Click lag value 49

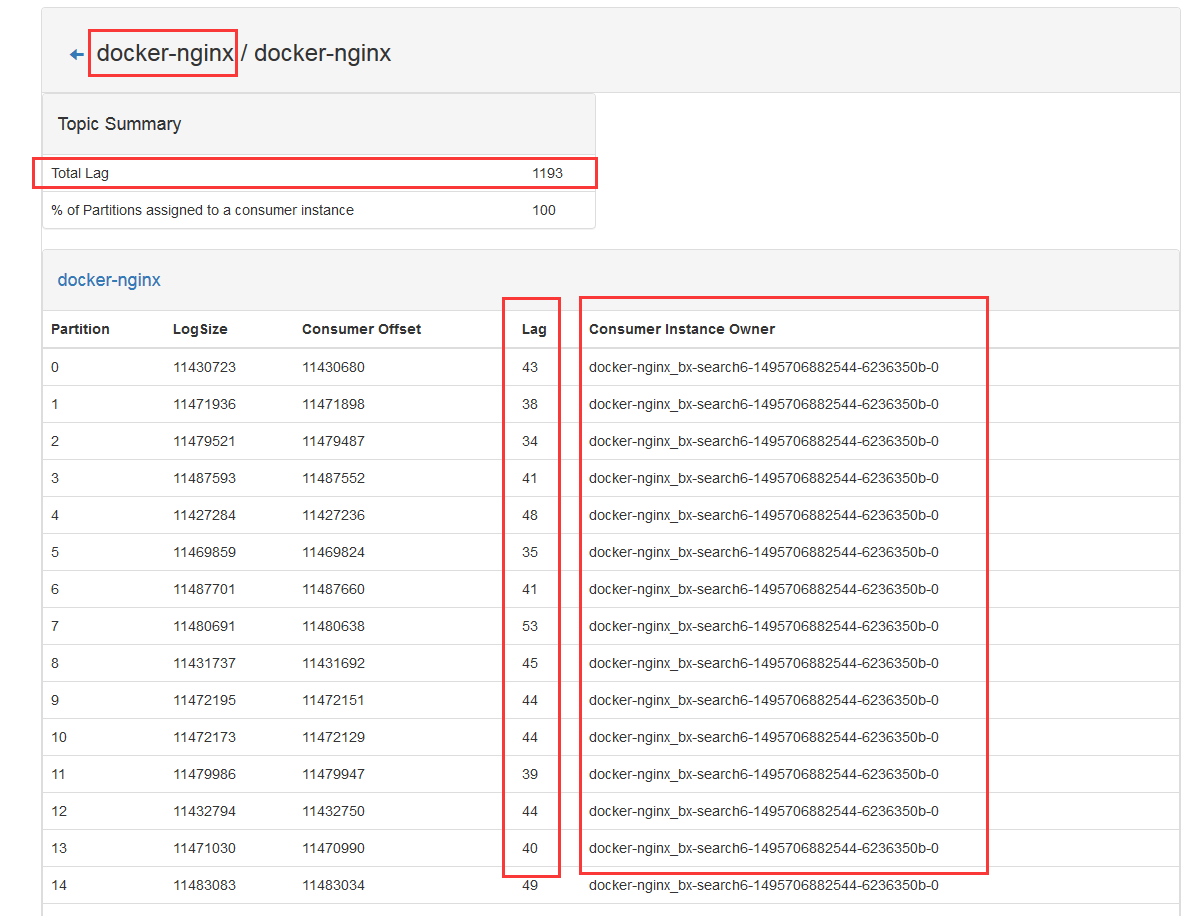[x=530, y=886]
